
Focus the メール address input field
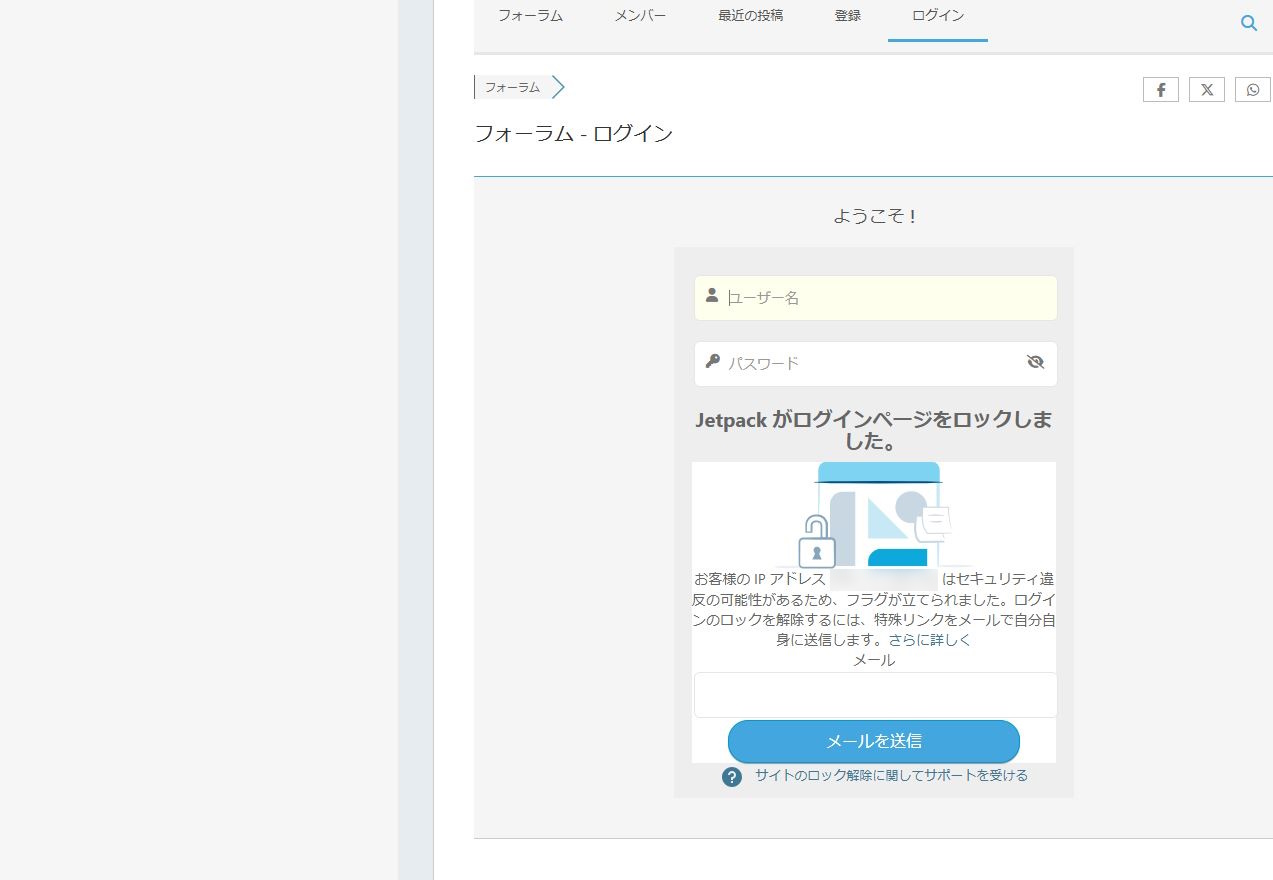click(x=876, y=695)
